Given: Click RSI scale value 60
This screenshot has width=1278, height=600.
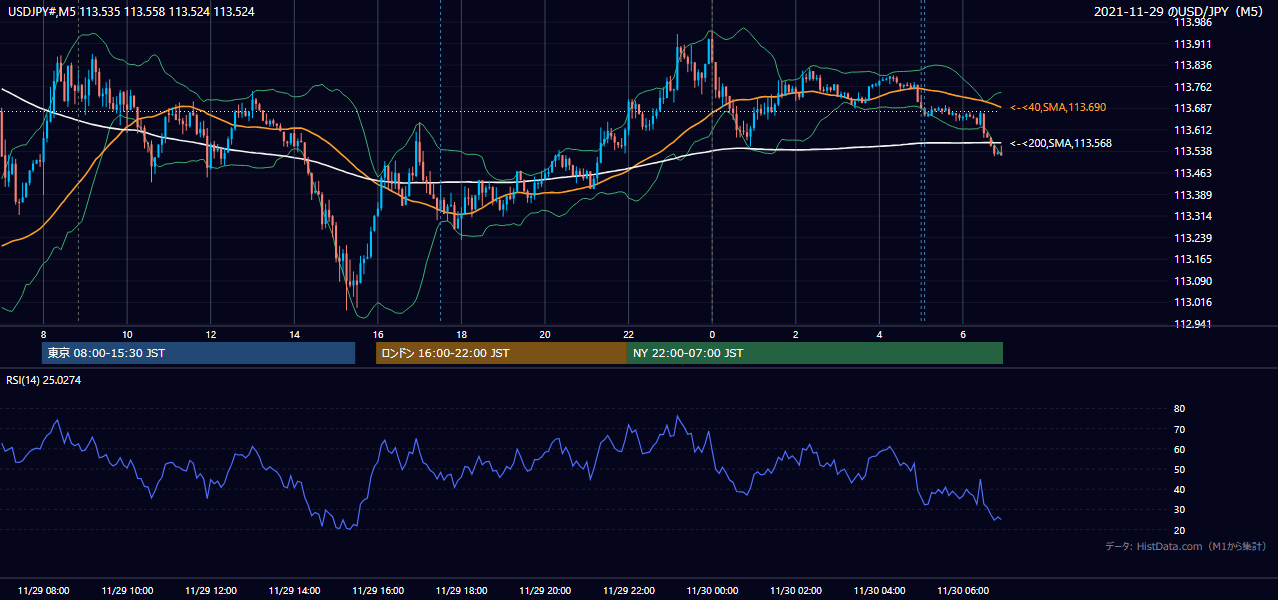Looking at the screenshot, I should 1179,449.
